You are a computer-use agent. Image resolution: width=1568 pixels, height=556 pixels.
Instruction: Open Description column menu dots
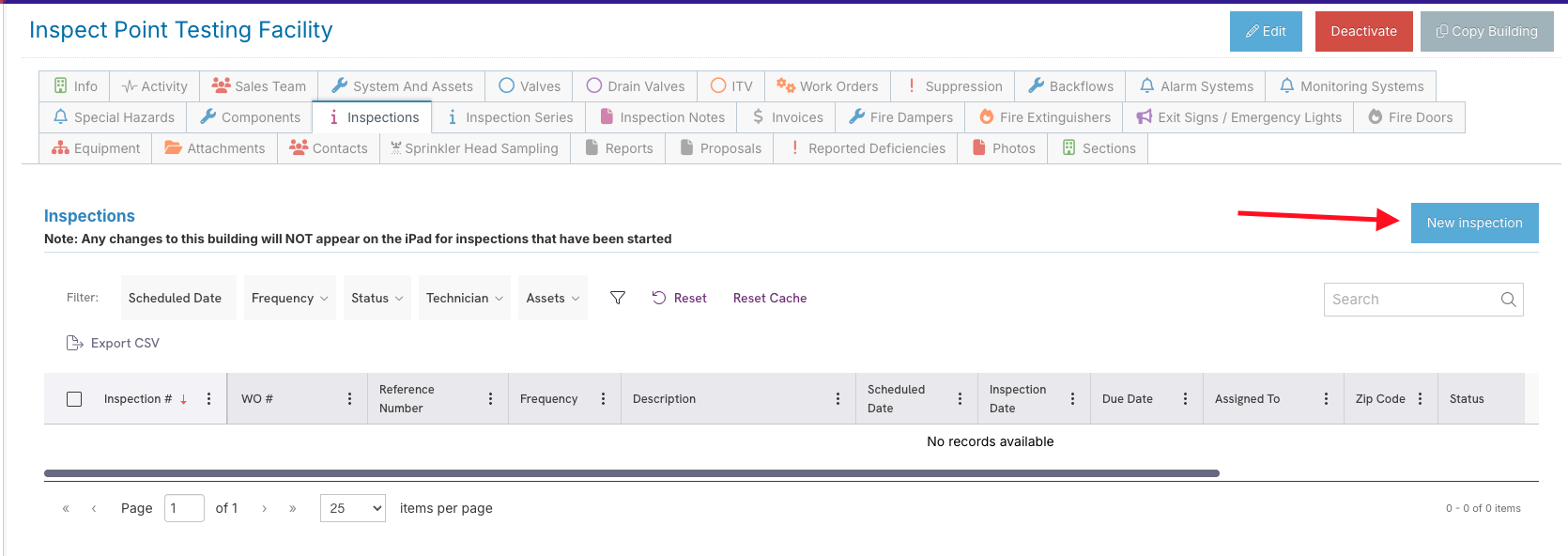838,399
